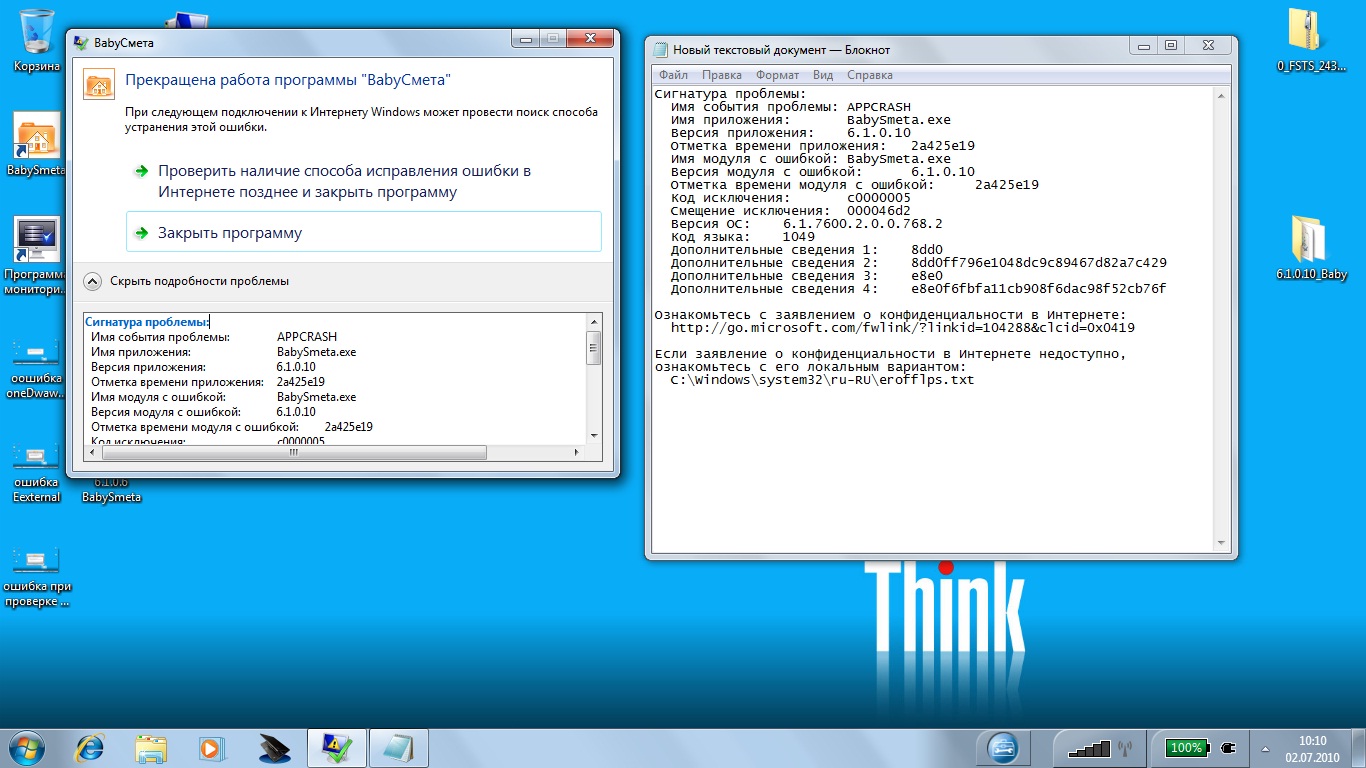The width and height of the screenshot is (1366, 768).
Task: Click the Notepad vertical scrollbar down arrow
Action: tap(1221, 541)
